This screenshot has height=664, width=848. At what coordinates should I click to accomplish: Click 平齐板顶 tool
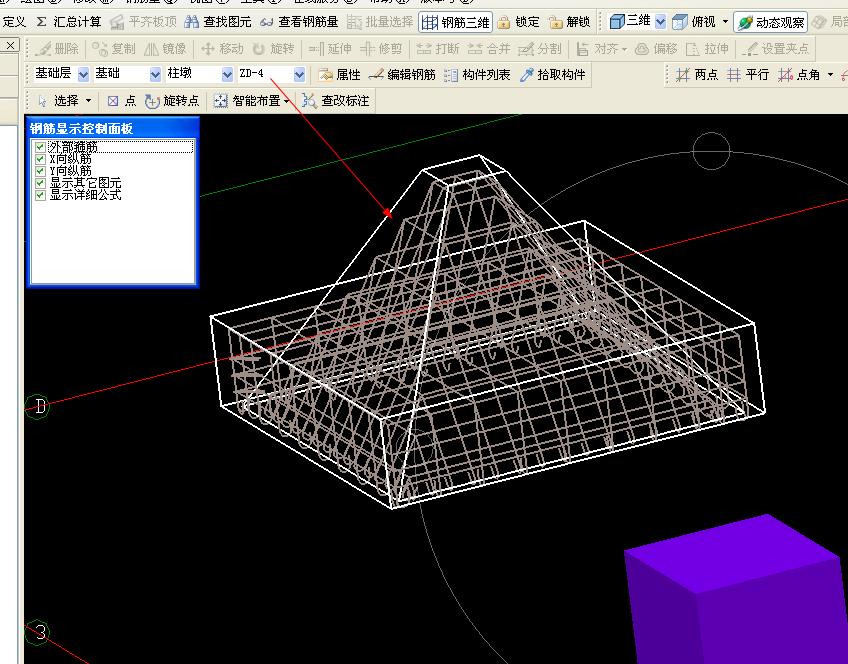pyautogui.click(x=143, y=22)
